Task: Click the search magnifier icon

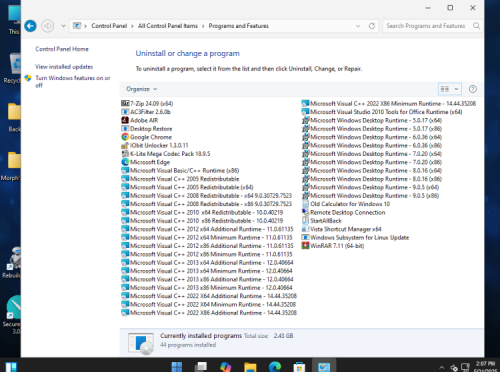Action: [476, 26]
